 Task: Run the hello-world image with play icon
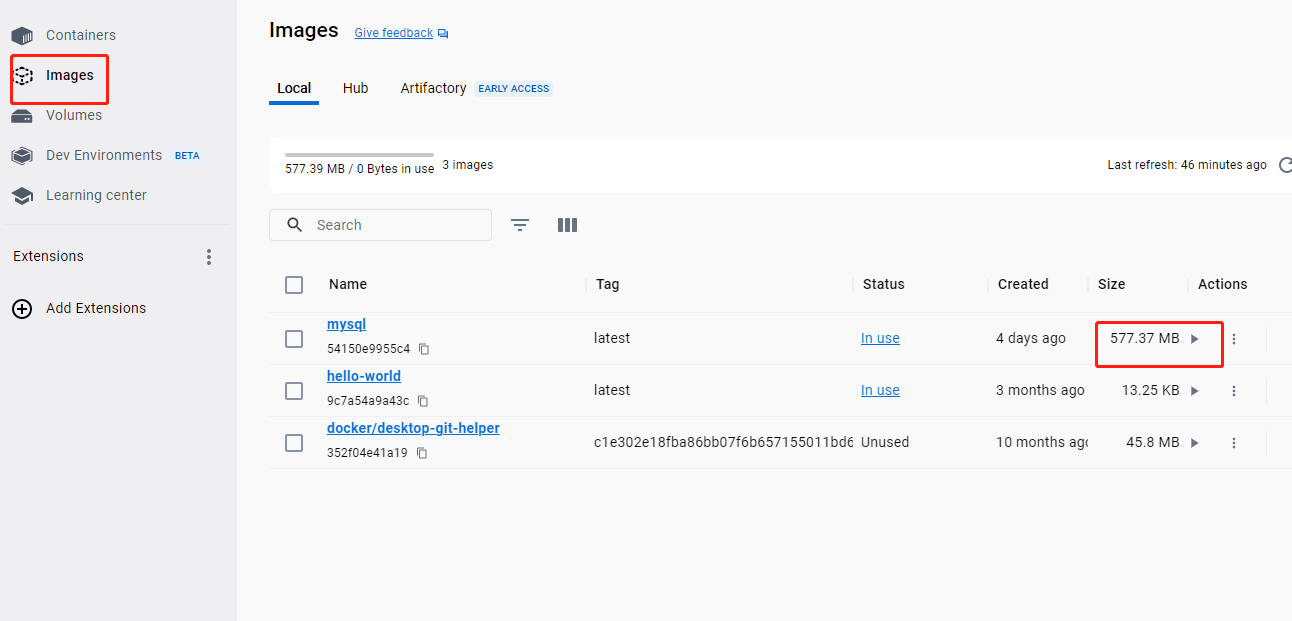coord(1195,391)
